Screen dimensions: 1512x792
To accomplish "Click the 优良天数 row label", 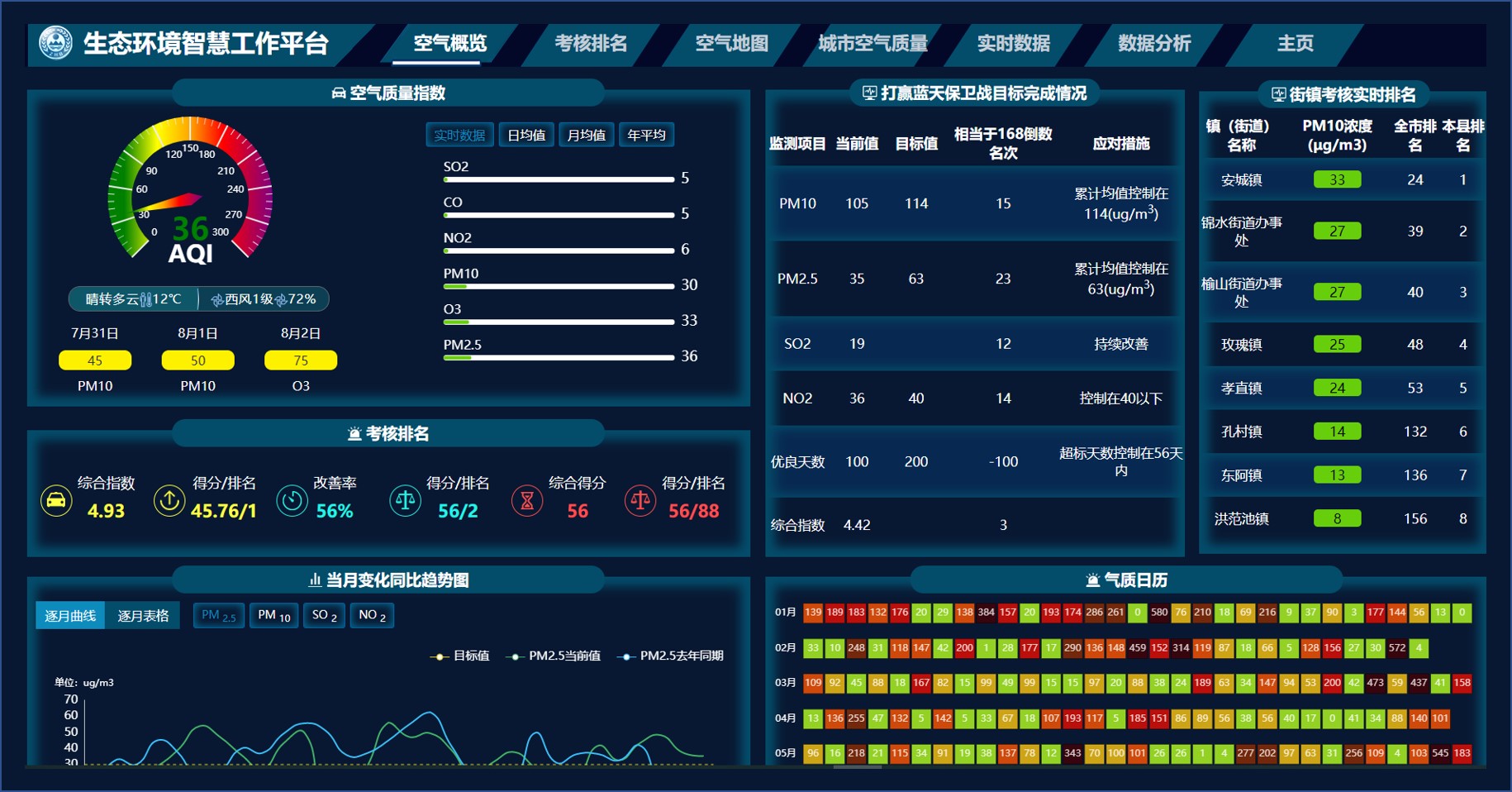I will [797, 461].
